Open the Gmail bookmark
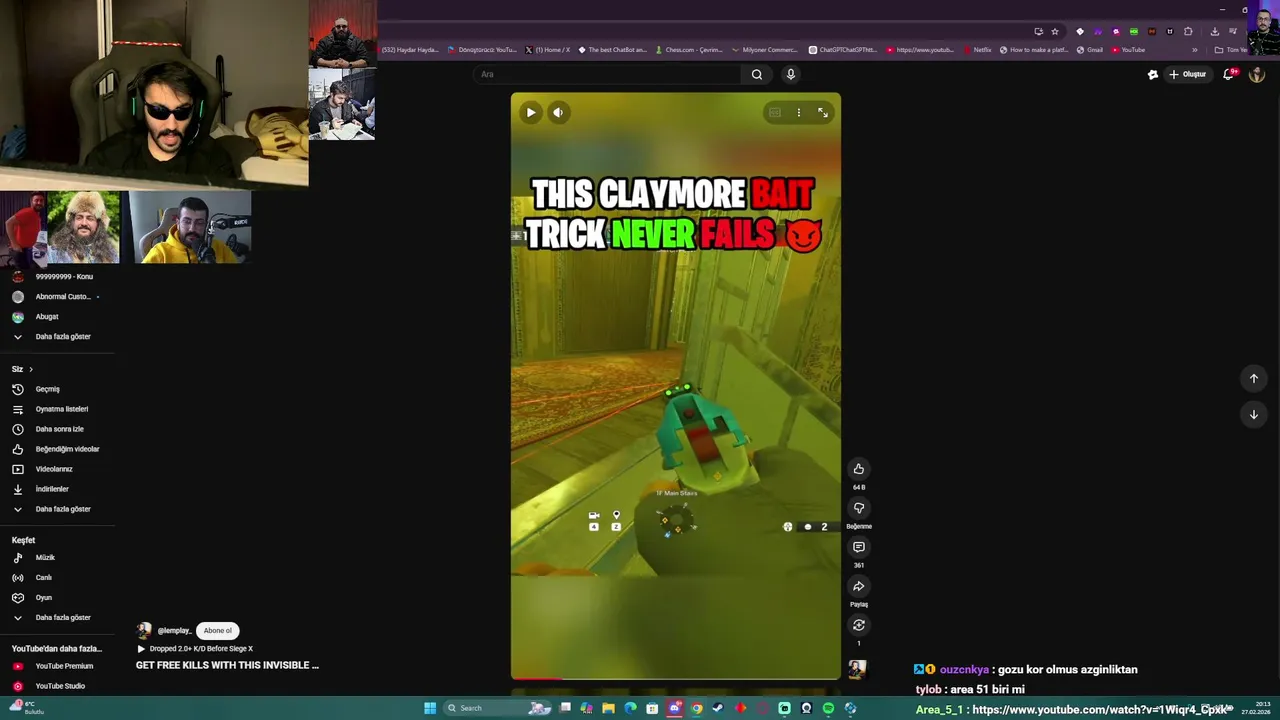Viewport: 1280px width, 720px height. pyautogui.click(x=1089, y=50)
